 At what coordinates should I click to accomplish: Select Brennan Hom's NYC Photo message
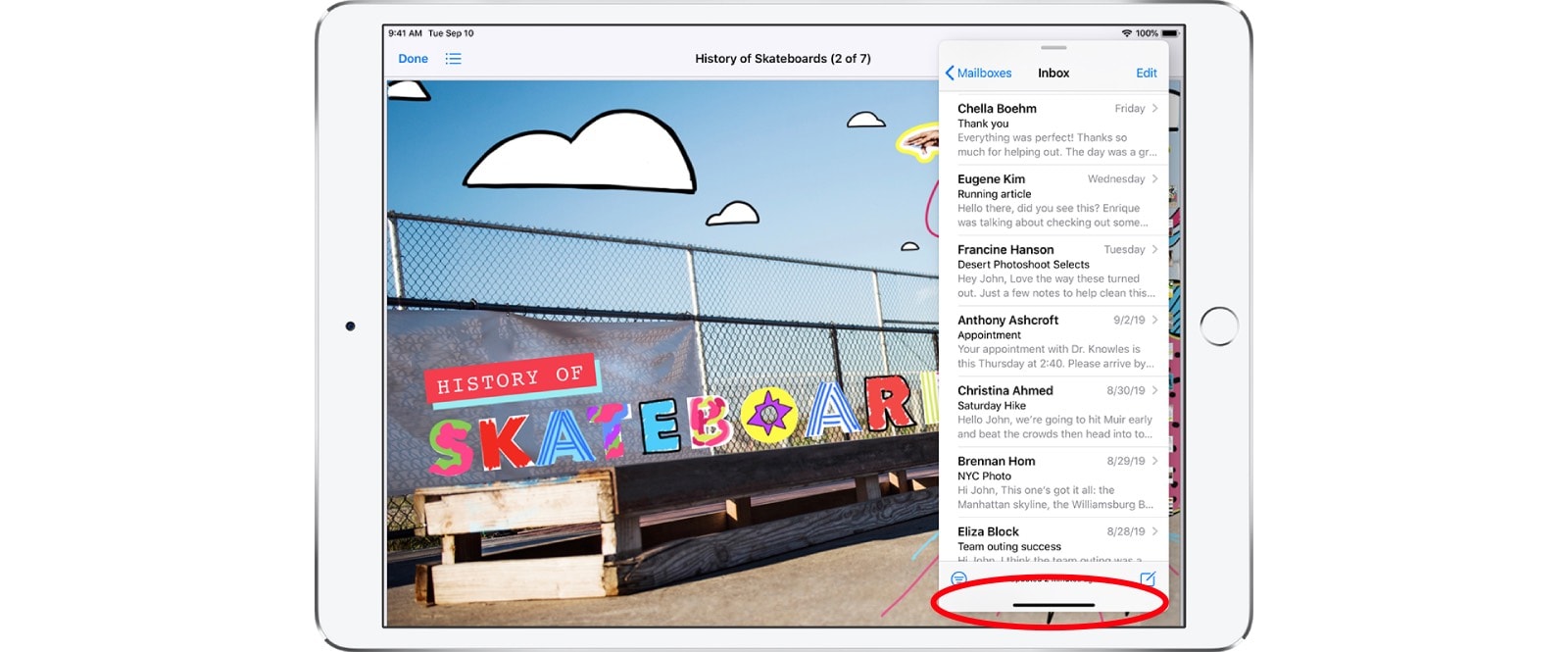pyautogui.click(x=1049, y=482)
